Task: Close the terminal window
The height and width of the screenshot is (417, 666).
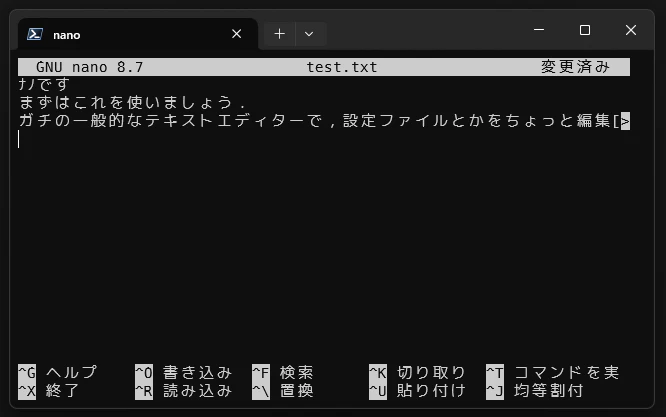Action: pos(631,30)
